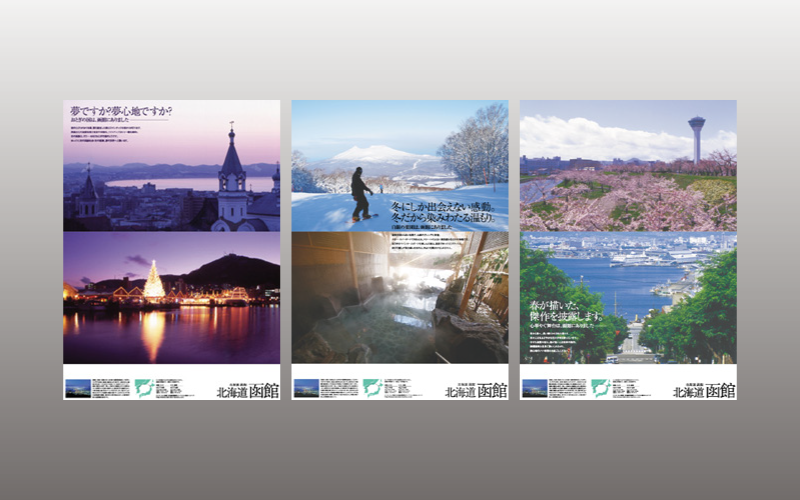Click the 北海道 函館 logo on middle poster

click(x=477, y=390)
